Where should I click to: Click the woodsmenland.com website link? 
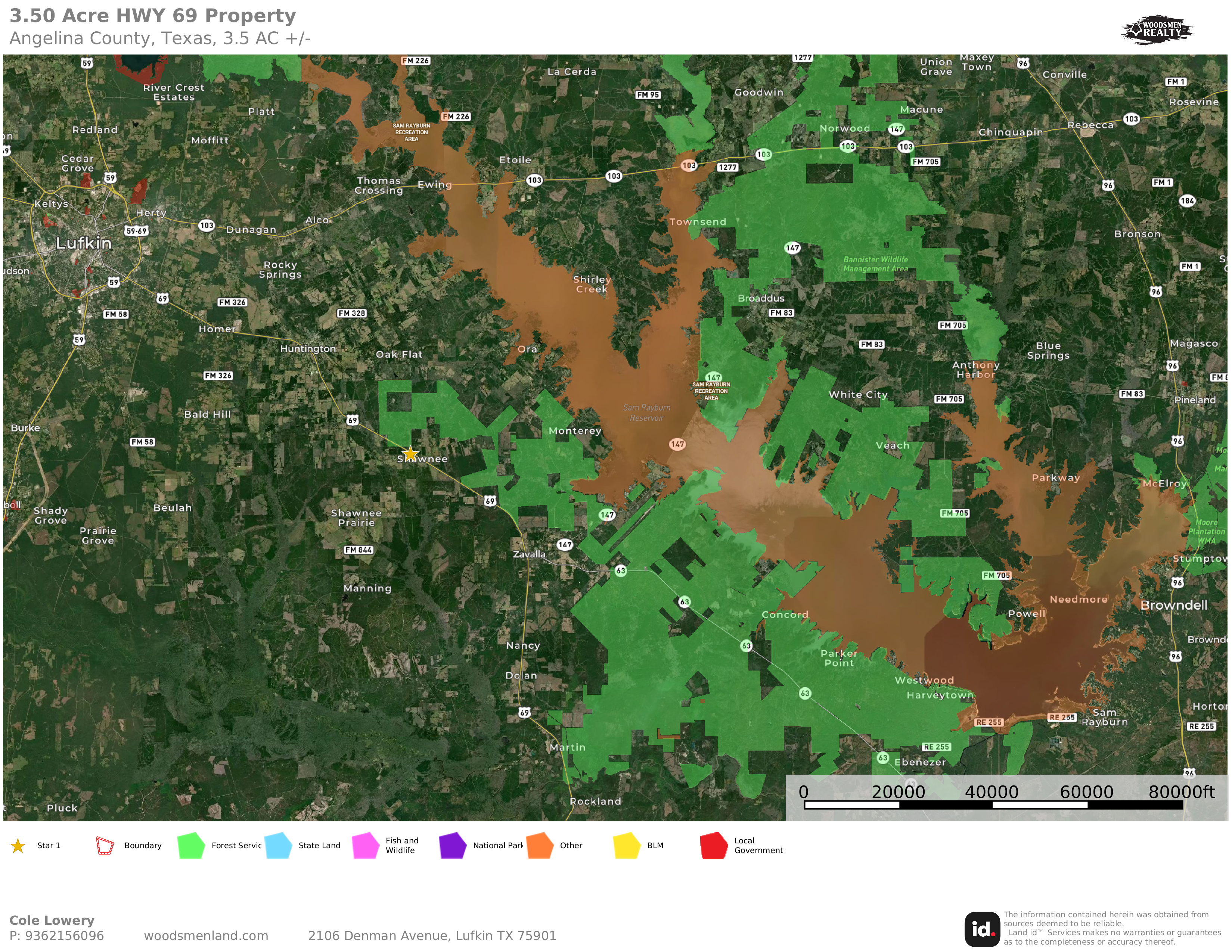point(206,936)
